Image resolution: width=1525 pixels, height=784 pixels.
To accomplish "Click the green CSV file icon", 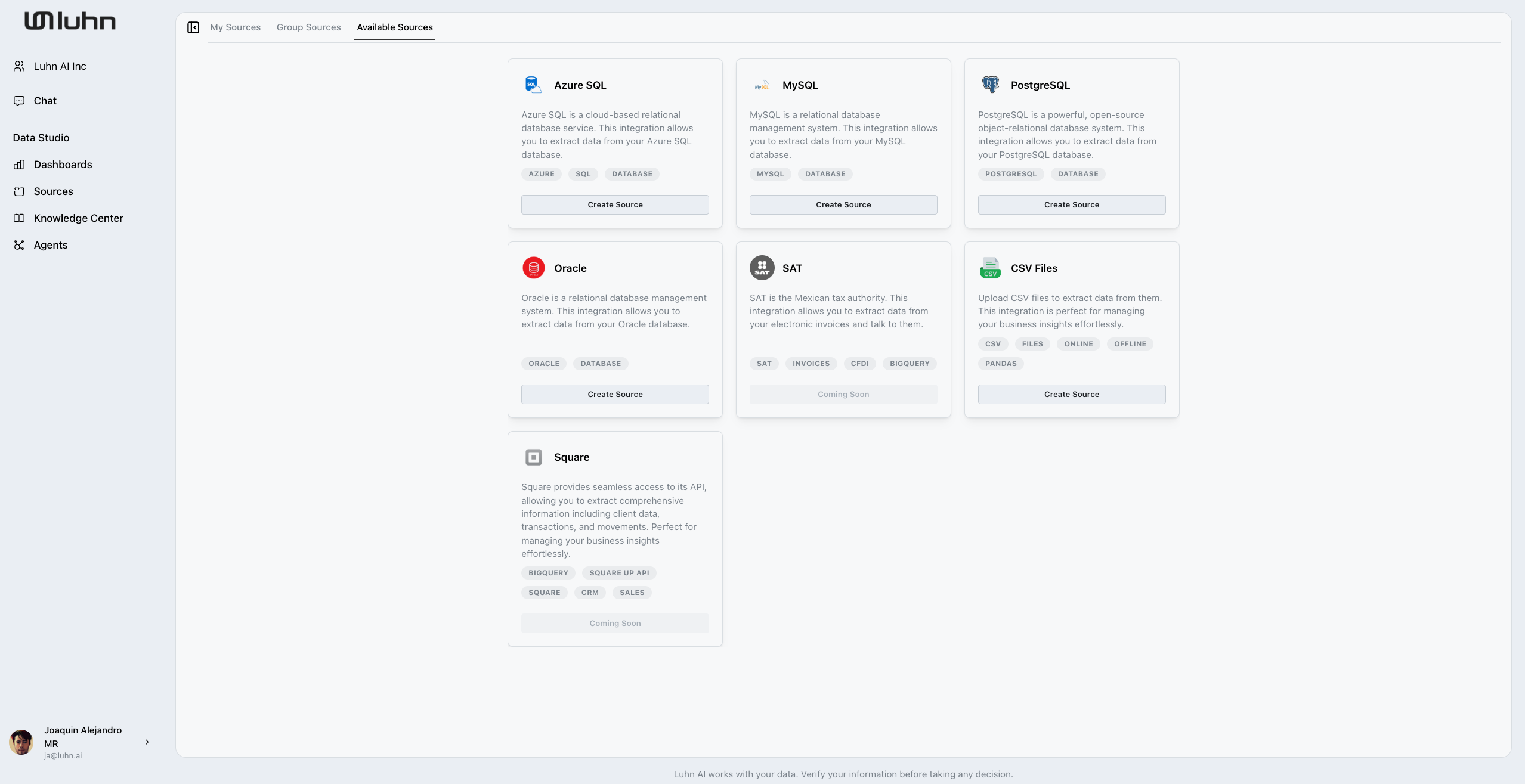I will point(990,268).
